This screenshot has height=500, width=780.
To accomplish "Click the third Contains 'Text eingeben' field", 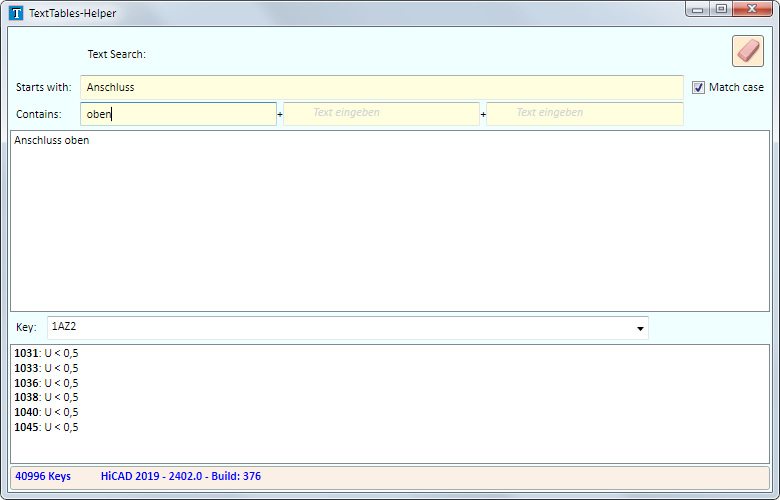I will pyautogui.click(x=585, y=114).
